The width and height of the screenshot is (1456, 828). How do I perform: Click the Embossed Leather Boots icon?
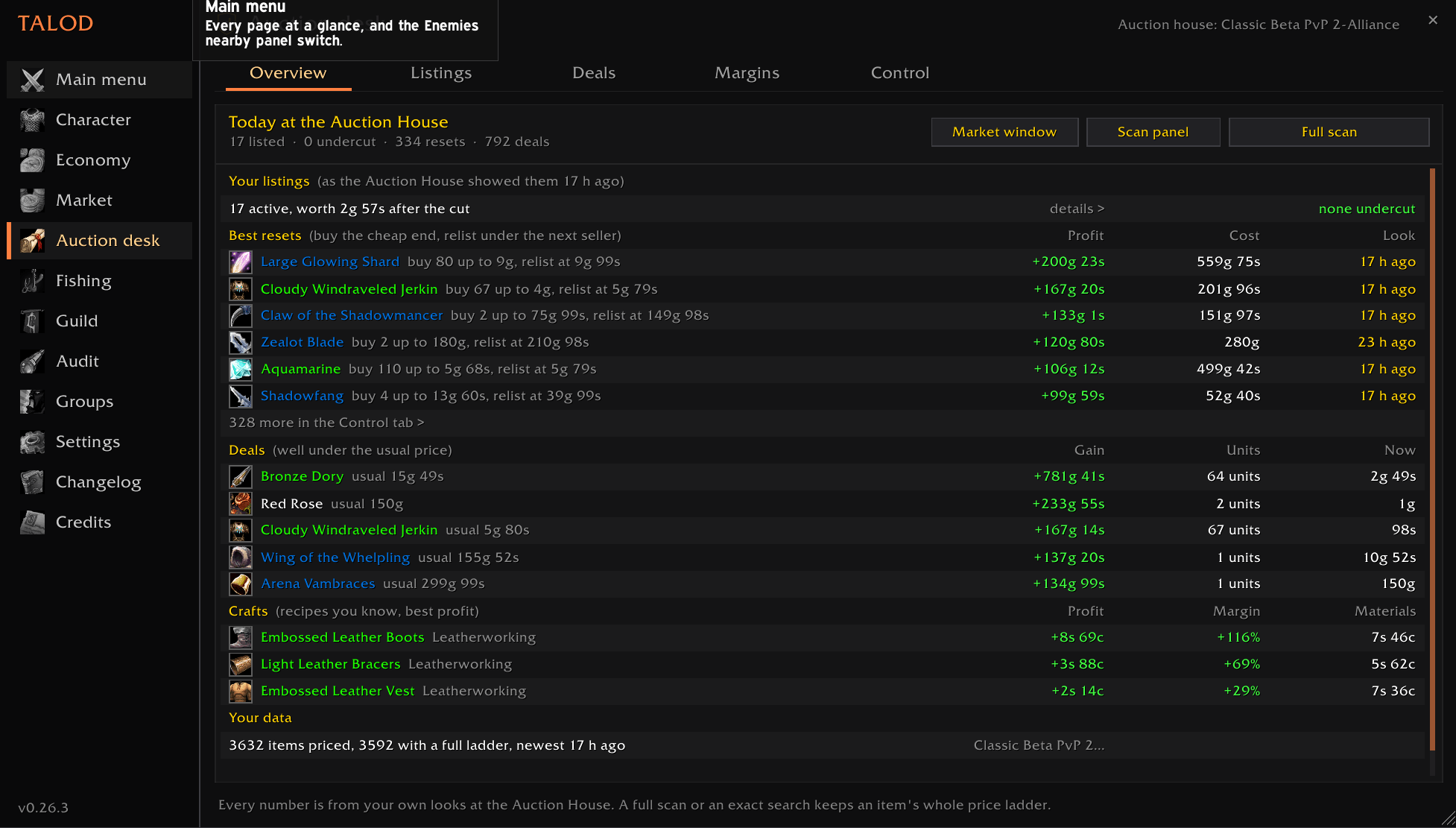[x=241, y=638]
